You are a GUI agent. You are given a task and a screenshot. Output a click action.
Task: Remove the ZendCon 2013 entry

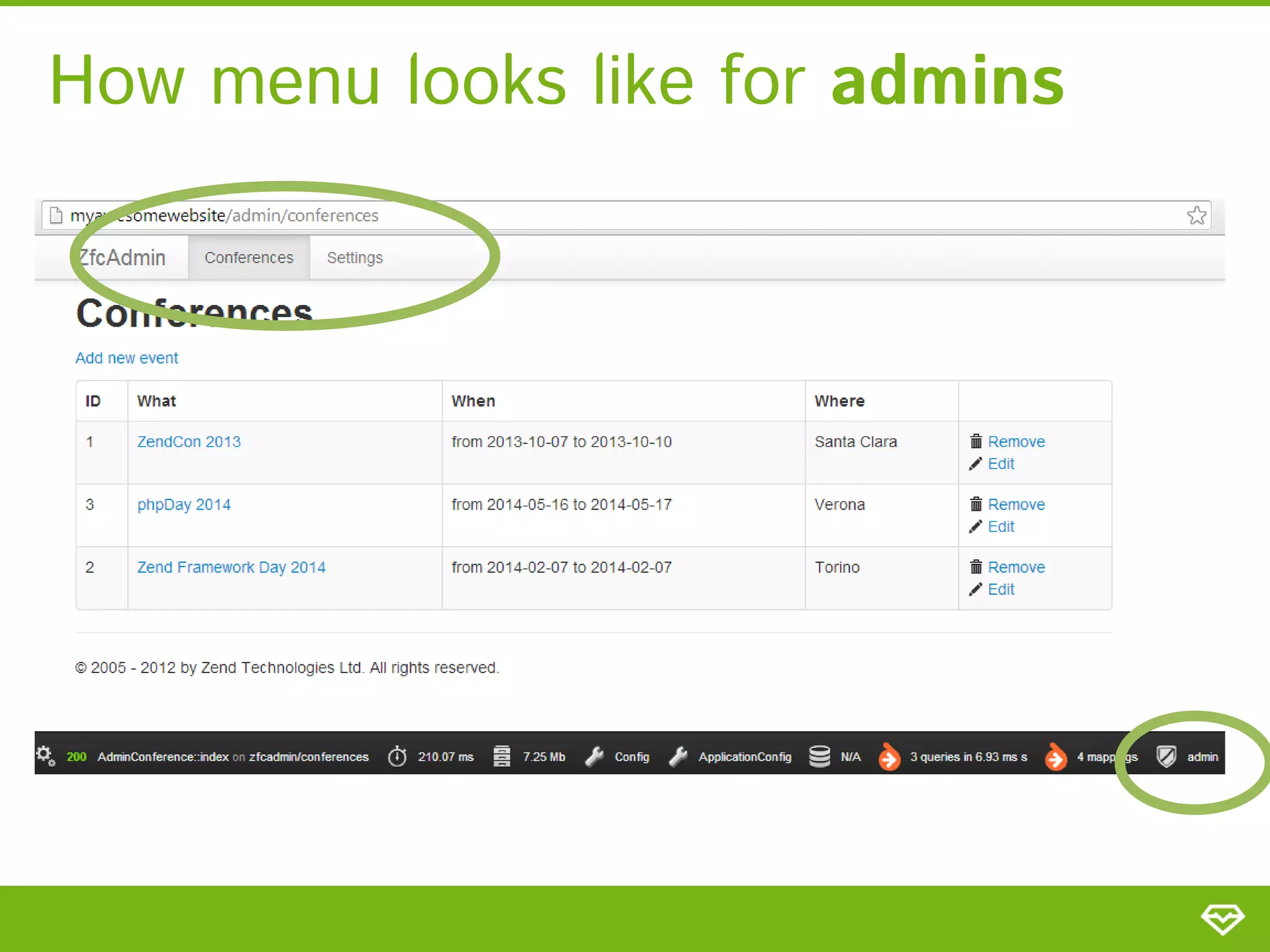(1016, 441)
